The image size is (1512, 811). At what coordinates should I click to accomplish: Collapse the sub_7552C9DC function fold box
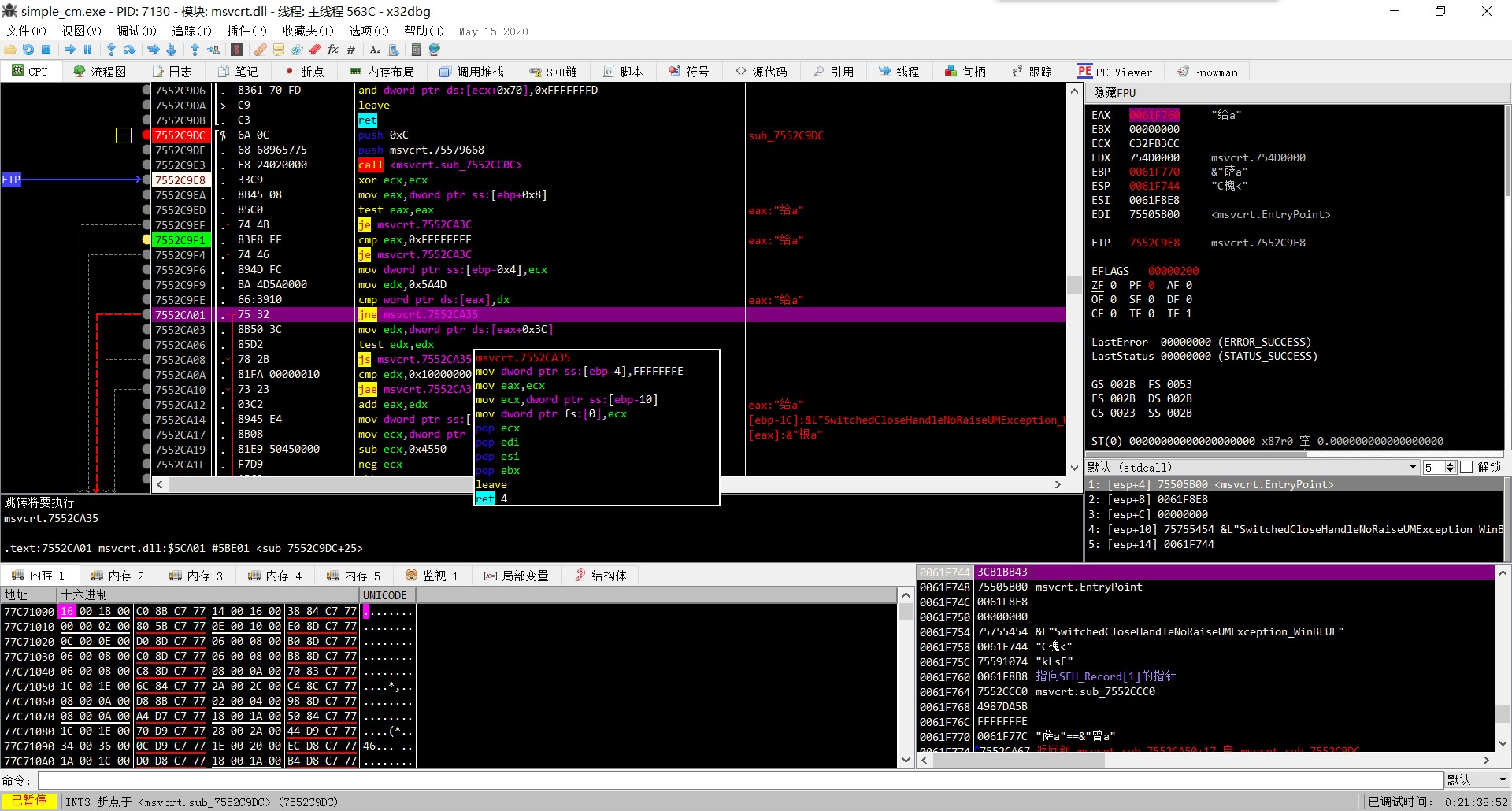[x=124, y=135]
